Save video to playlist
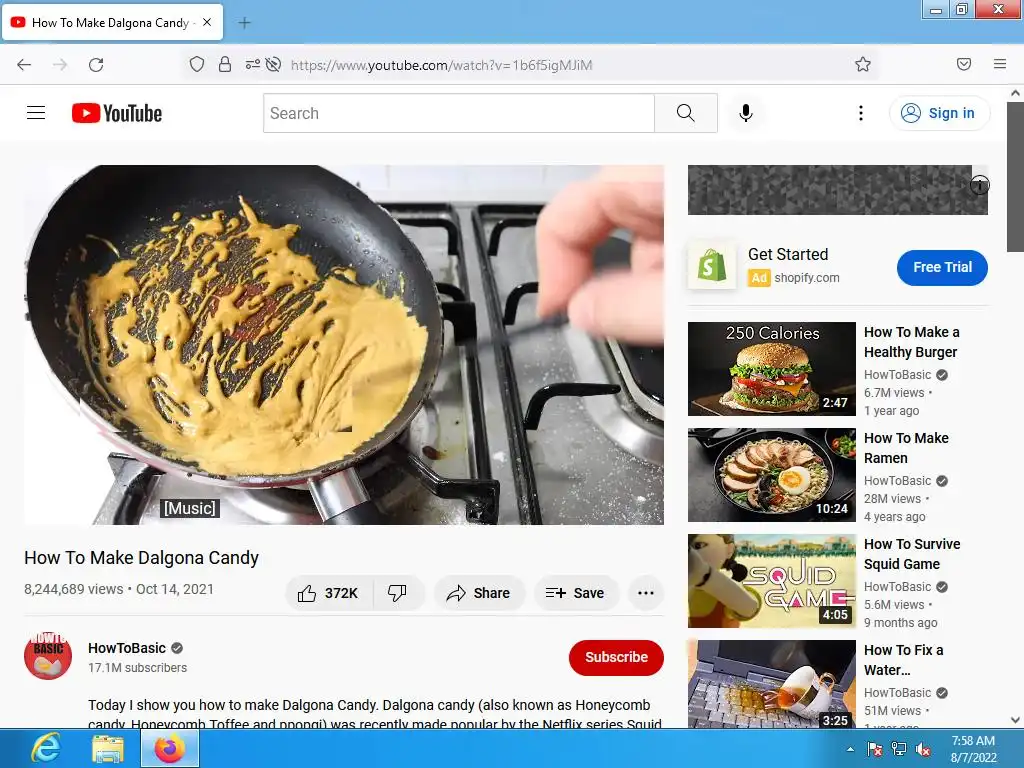The height and width of the screenshot is (768, 1024). [575, 593]
